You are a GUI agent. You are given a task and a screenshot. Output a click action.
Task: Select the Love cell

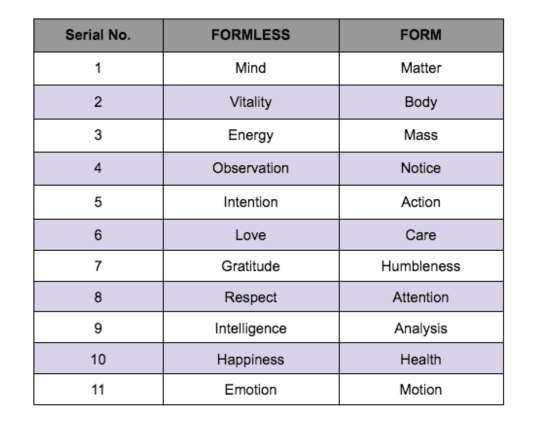[x=251, y=235]
